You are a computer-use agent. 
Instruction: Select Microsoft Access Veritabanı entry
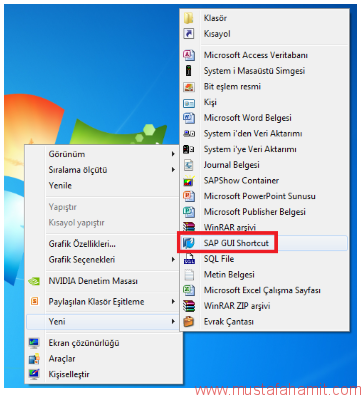click(x=265, y=55)
